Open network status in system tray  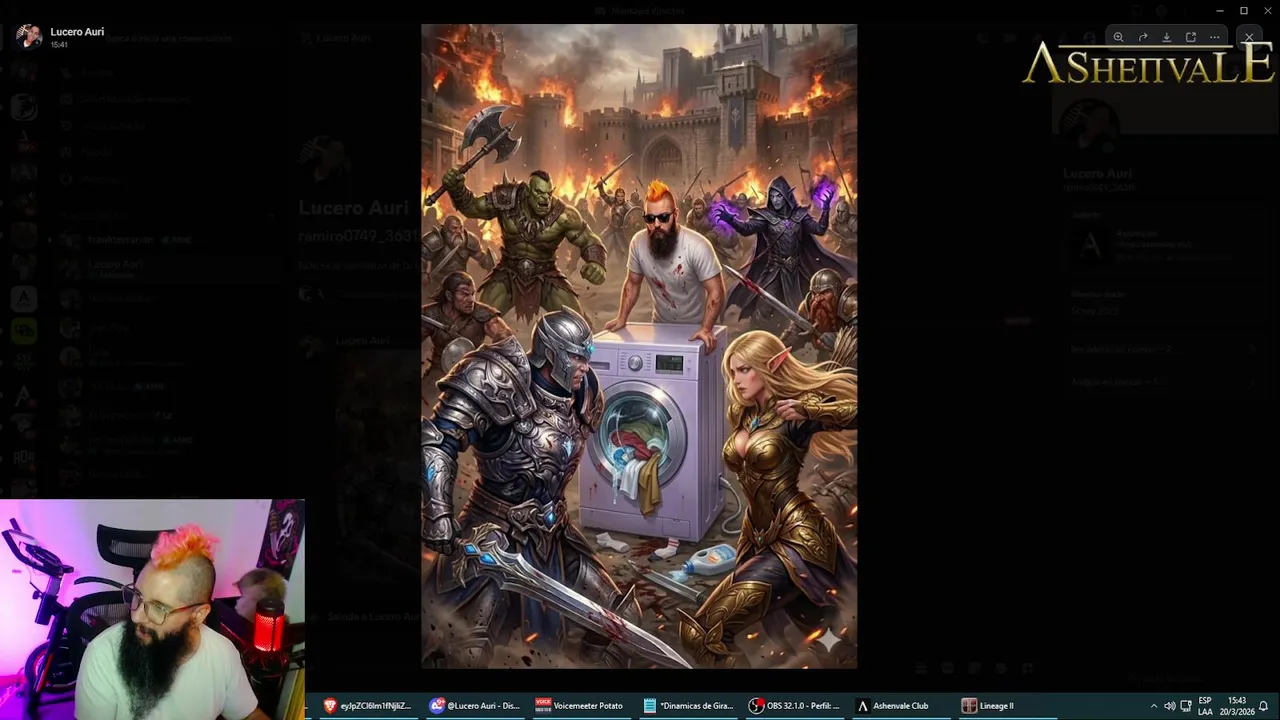[x=1185, y=706]
